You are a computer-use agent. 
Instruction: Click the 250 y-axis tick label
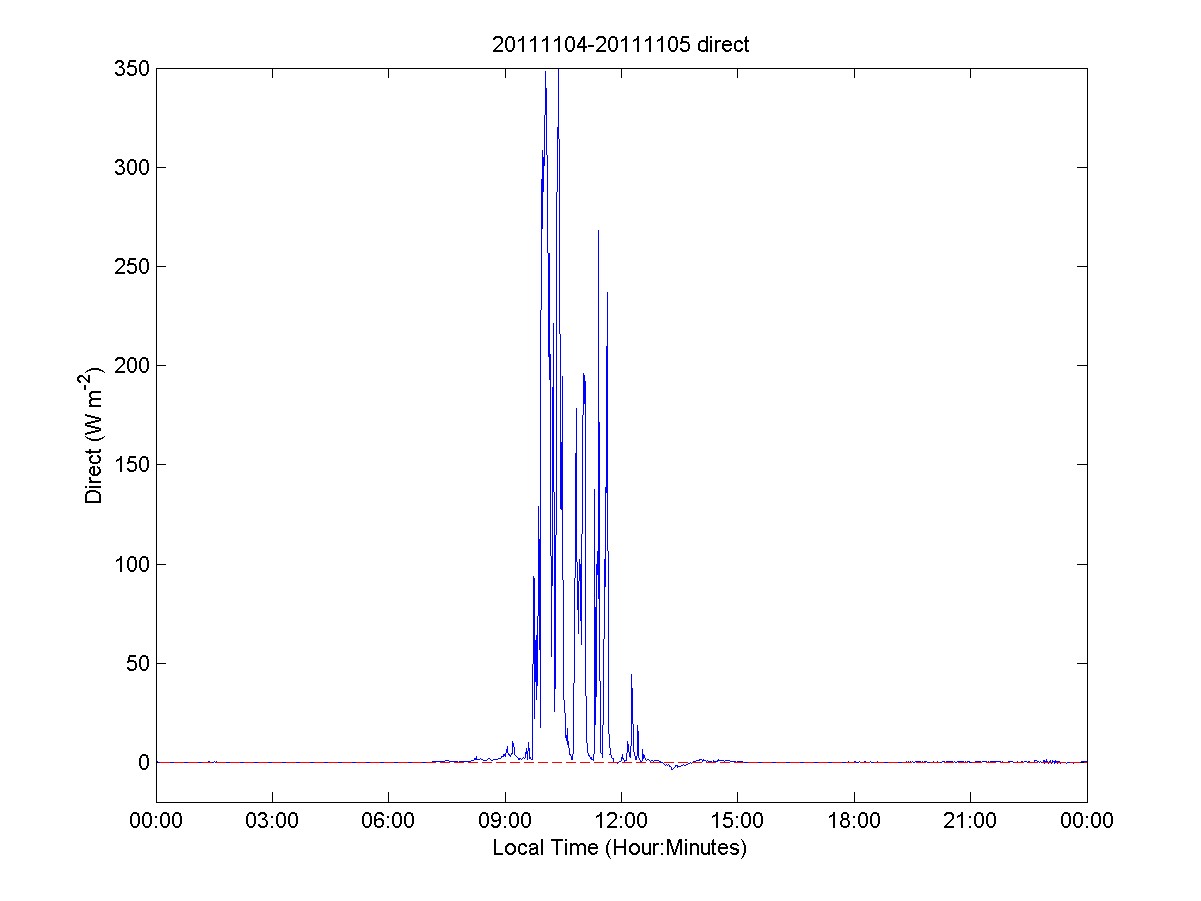pyautogui.click(x=134, y=266)
